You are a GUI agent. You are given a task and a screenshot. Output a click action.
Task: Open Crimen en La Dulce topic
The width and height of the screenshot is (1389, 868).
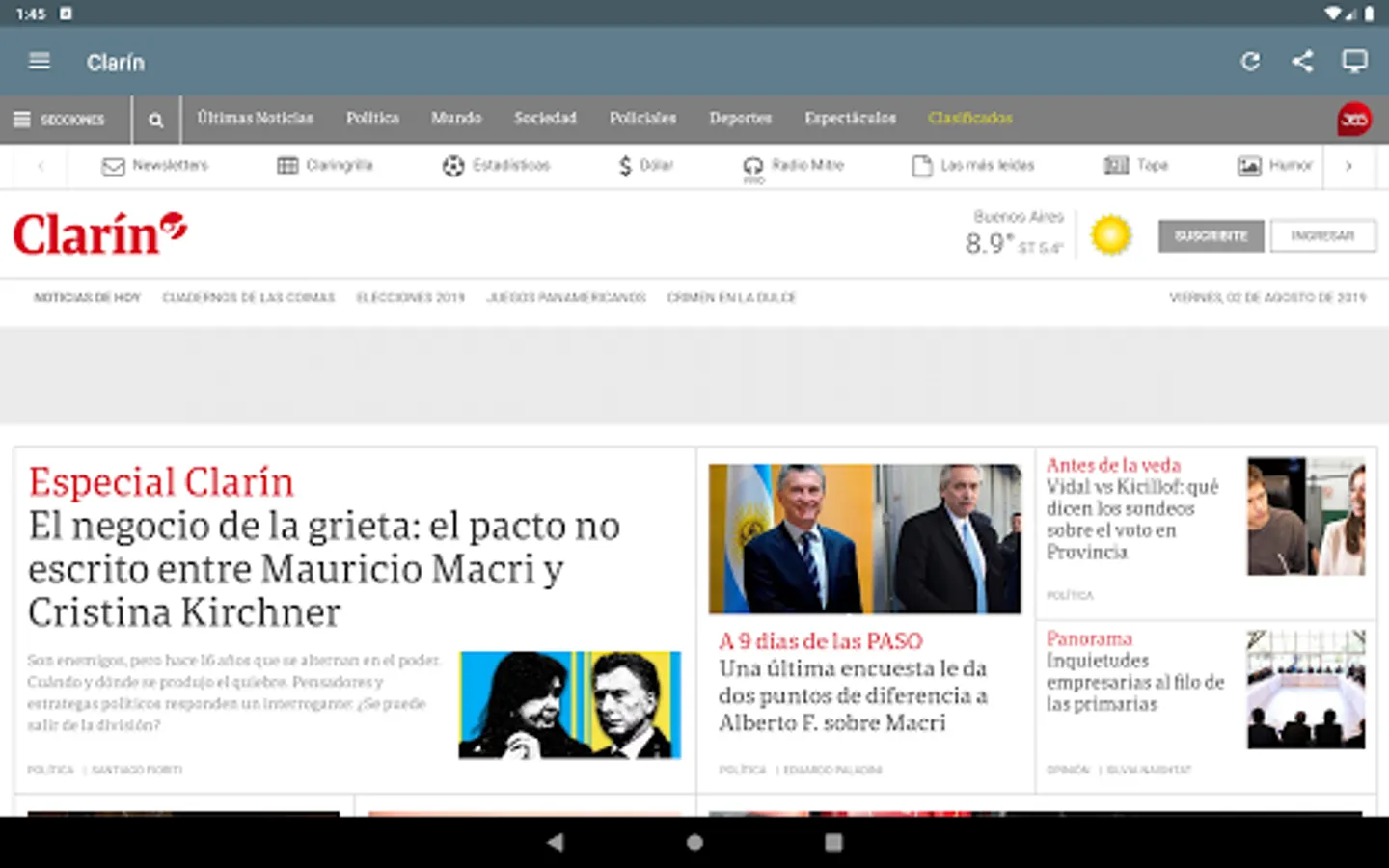point(731,298)
